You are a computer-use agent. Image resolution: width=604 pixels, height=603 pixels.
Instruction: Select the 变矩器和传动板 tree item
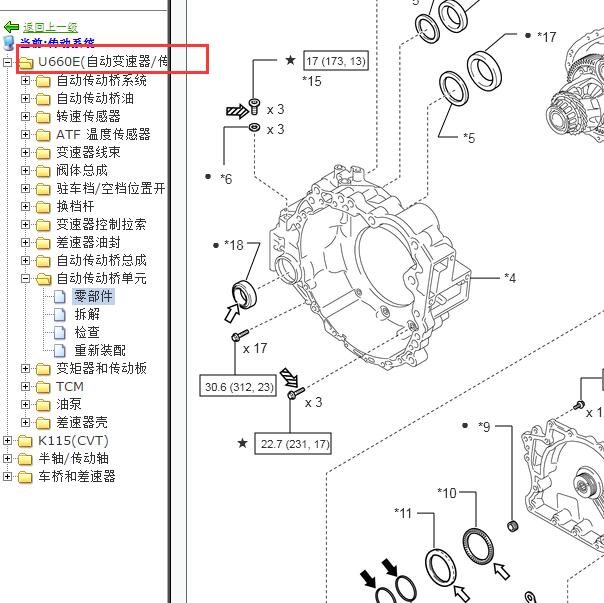point(101,368)
